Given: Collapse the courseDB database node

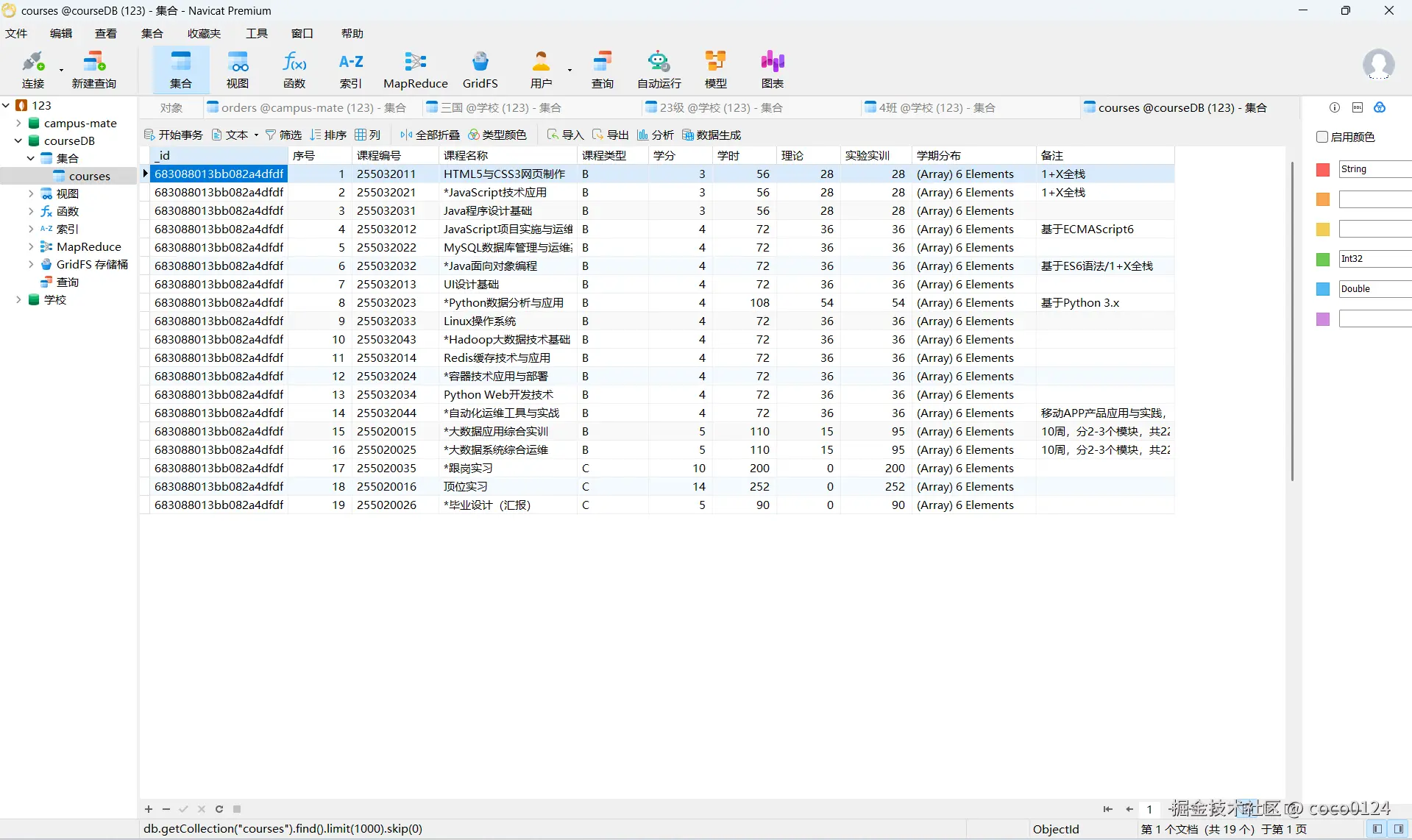Looking at the screenshot, I should (18, 140).
